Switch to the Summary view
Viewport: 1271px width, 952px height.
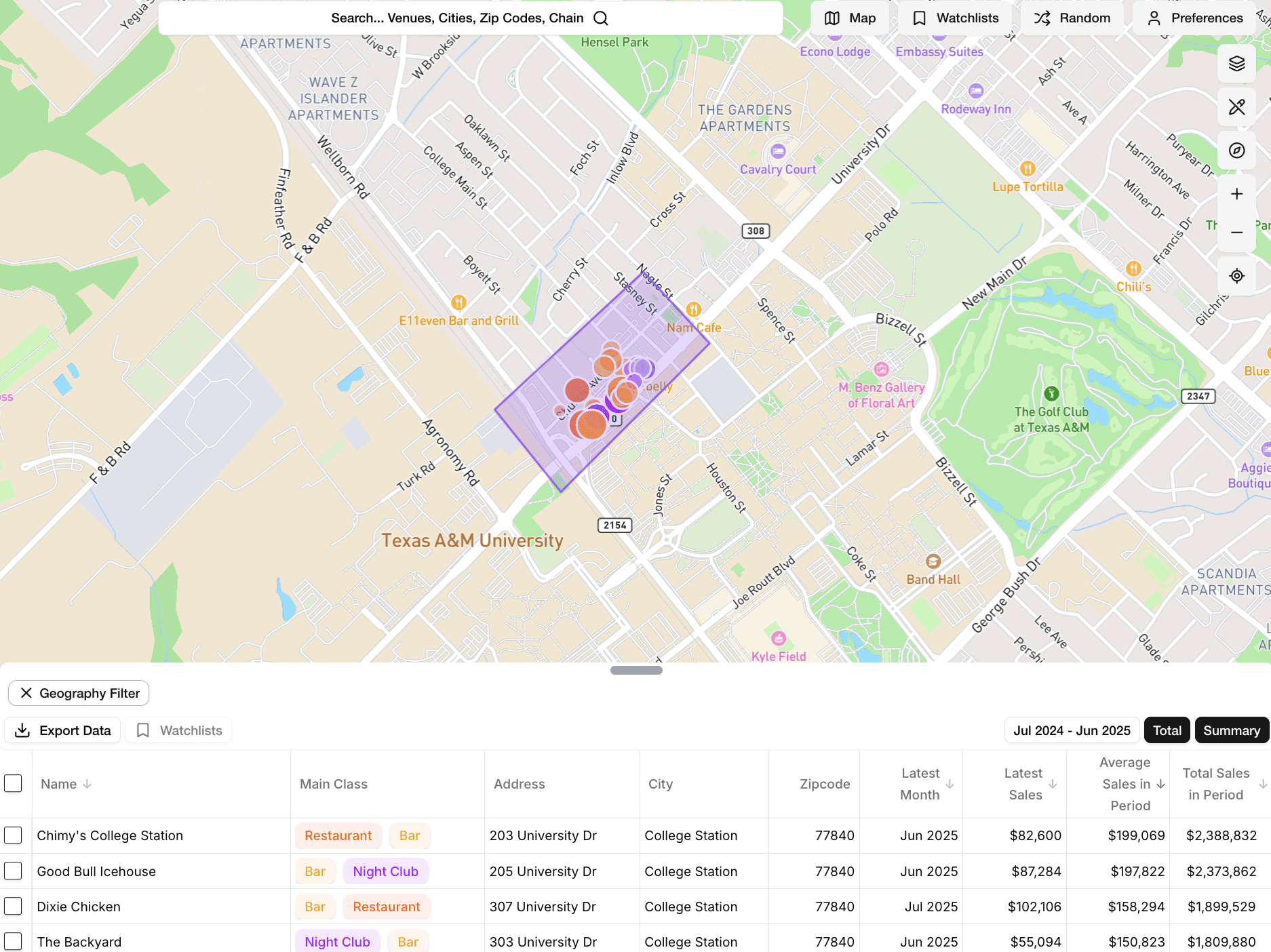[x=1231, y=730]
